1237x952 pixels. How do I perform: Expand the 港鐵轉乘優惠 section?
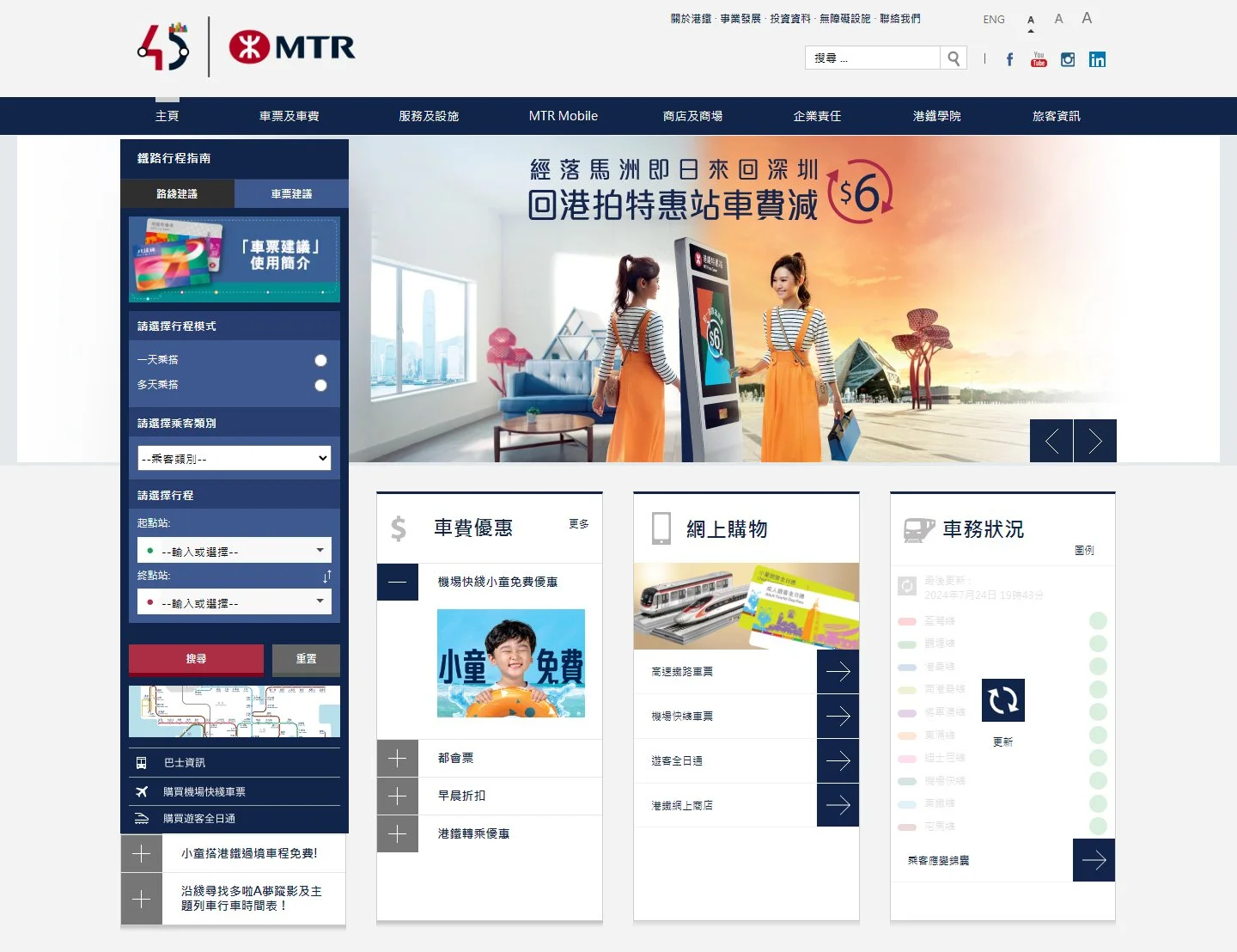398,833
